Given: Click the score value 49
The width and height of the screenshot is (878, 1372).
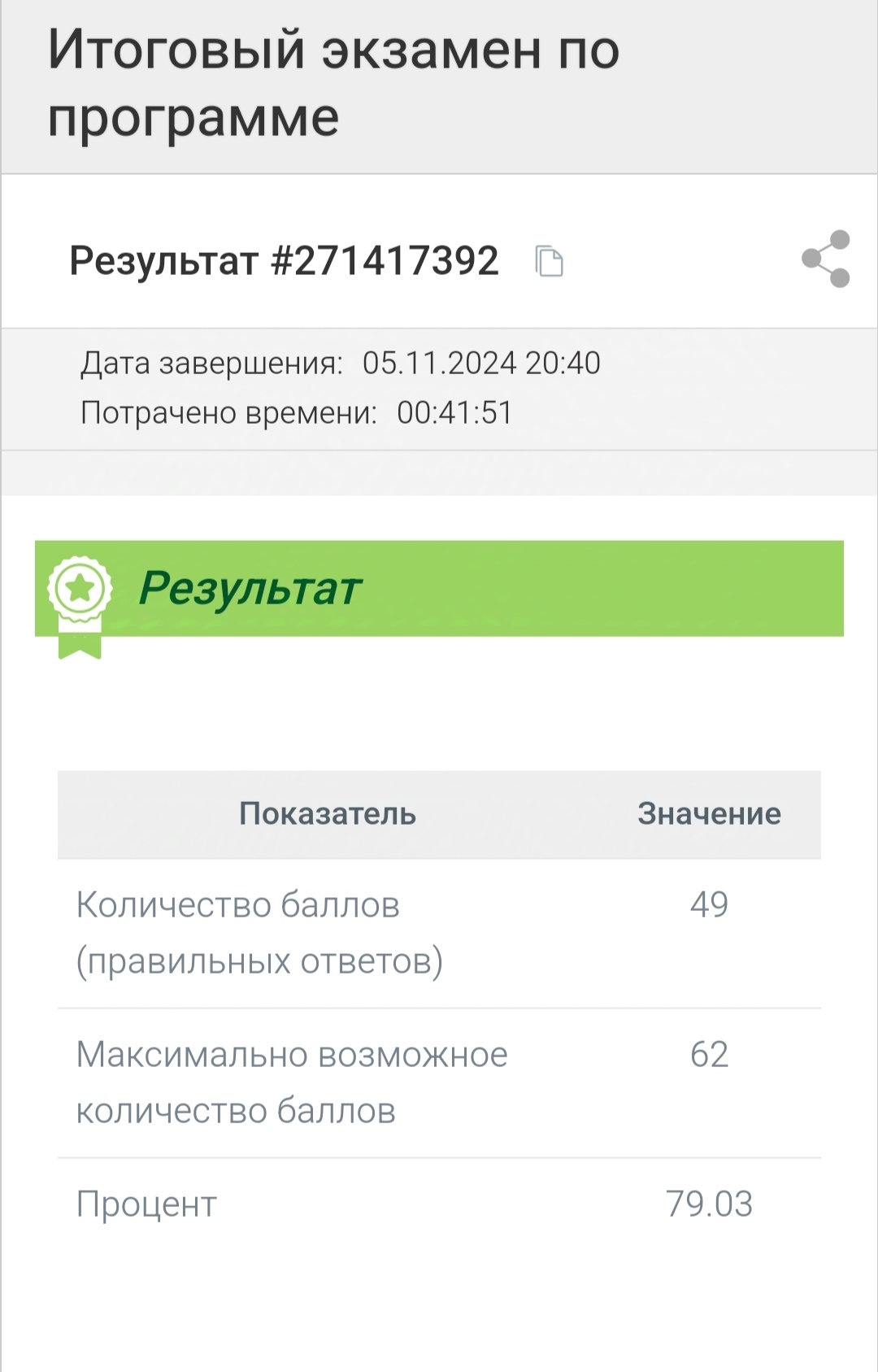Looking at the screenshot, I should coord(709,904).
